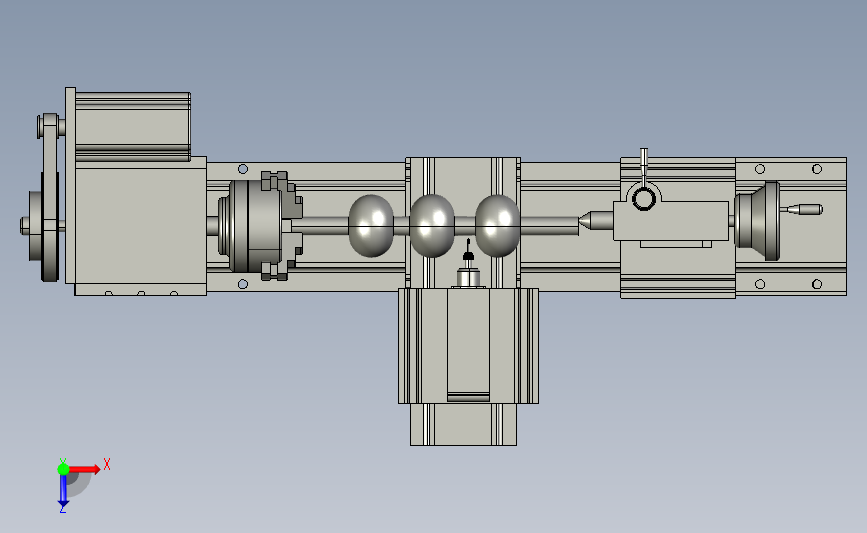Select the spindle motor above the headstock
Viewport: 867px width, 533px height.
pos(132,127)
